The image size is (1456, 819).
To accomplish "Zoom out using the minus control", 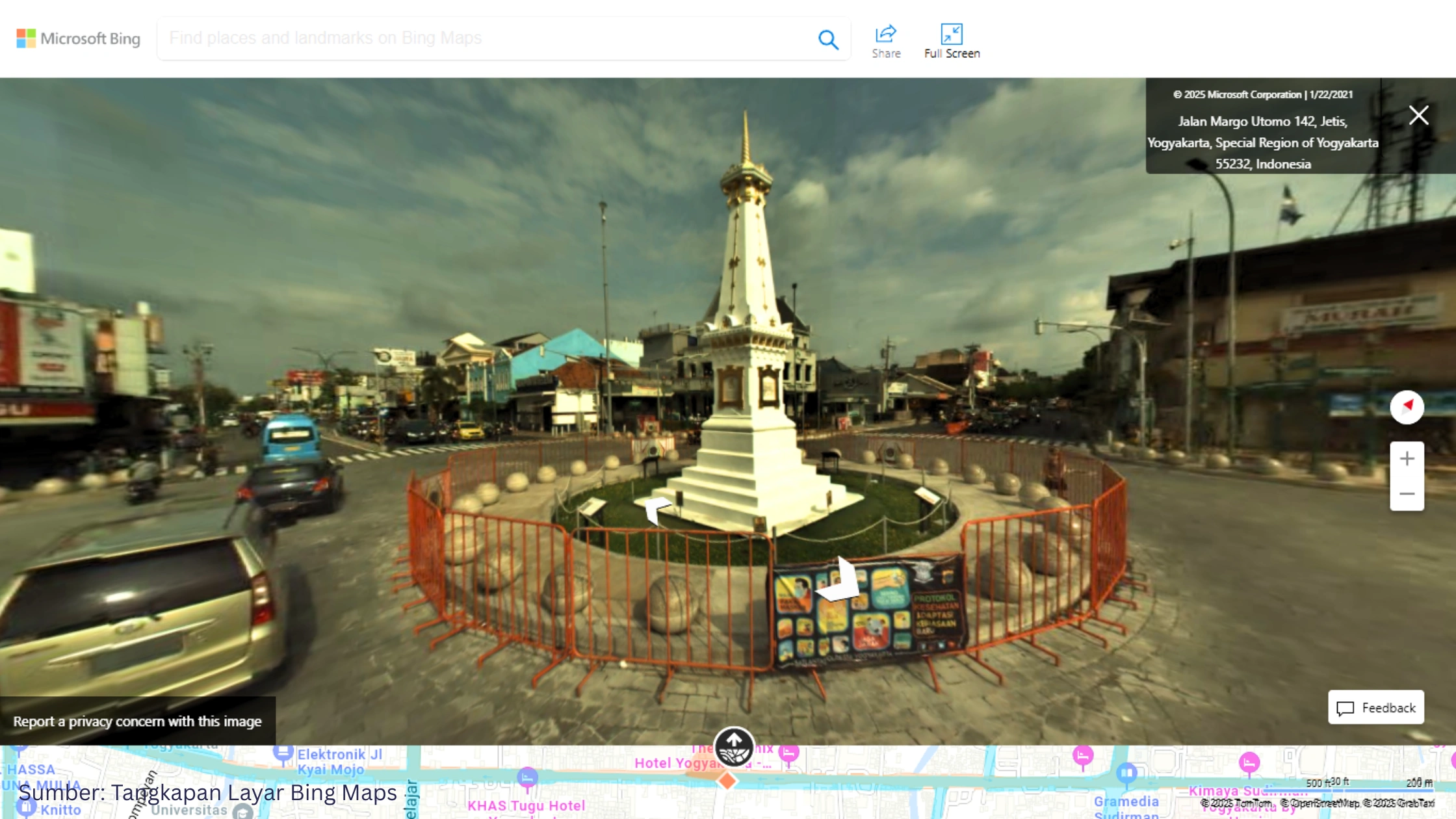I will click(x=1407, y=494).
